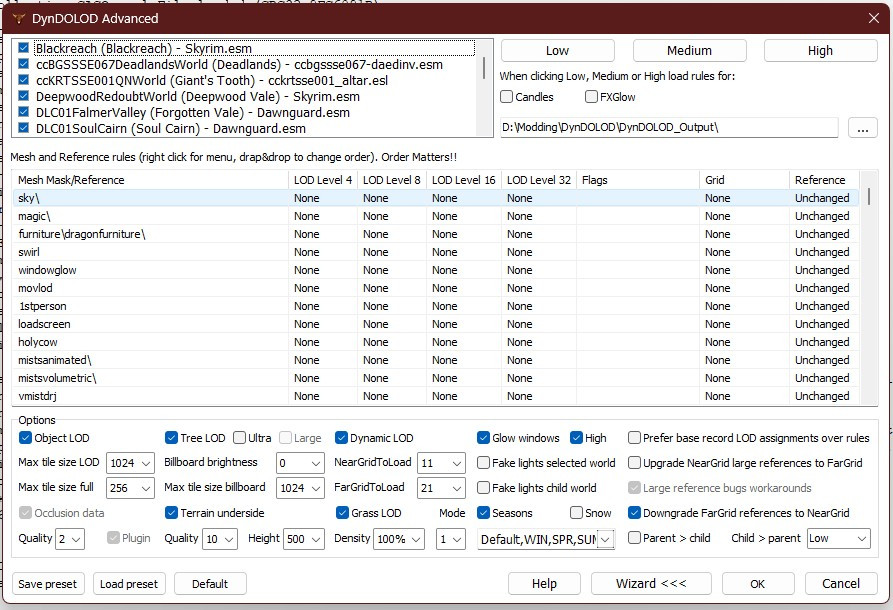The image size is (893, 610).
Task: Enable the Candles rules checkbox
Action: tap(506, 97)
